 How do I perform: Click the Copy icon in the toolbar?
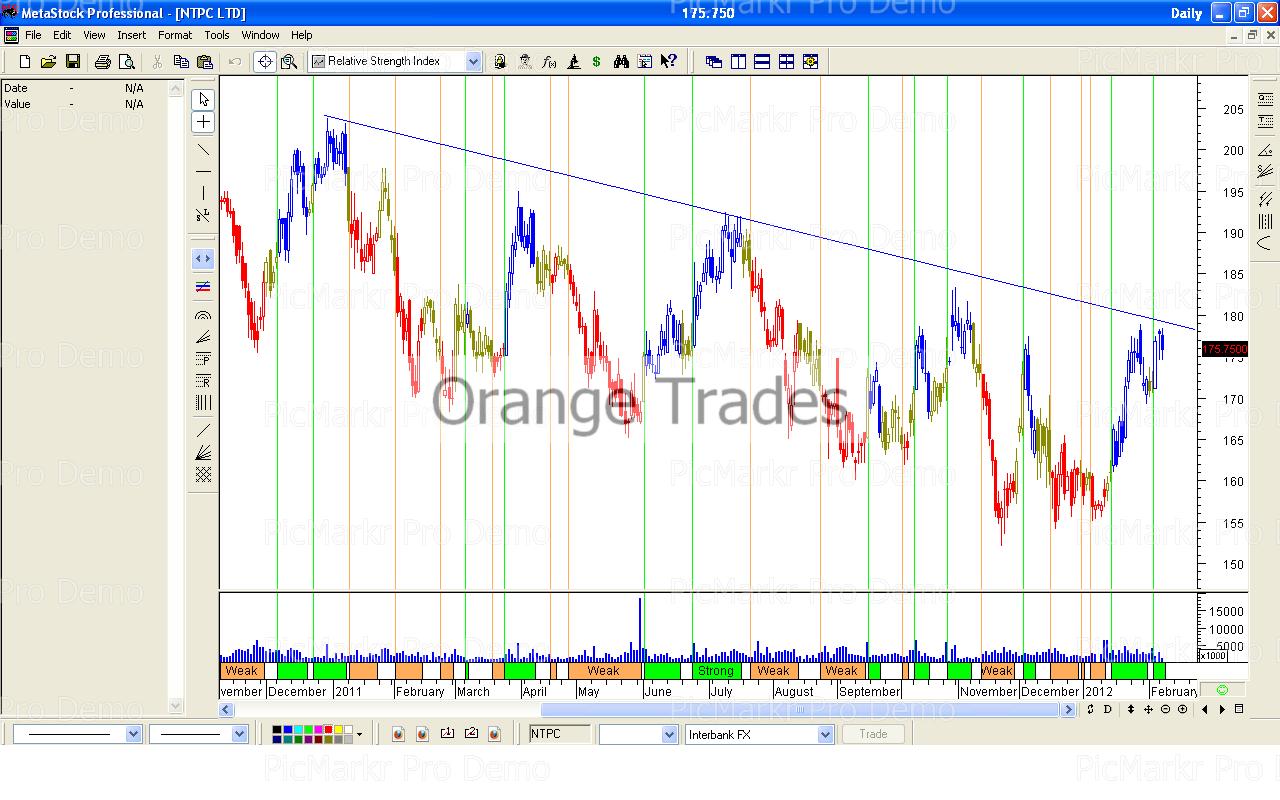coord(181,62)
